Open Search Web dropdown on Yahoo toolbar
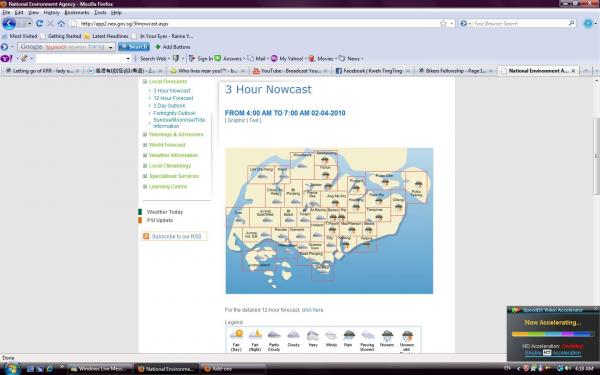The image size is (600, 375). coord(169,59)
